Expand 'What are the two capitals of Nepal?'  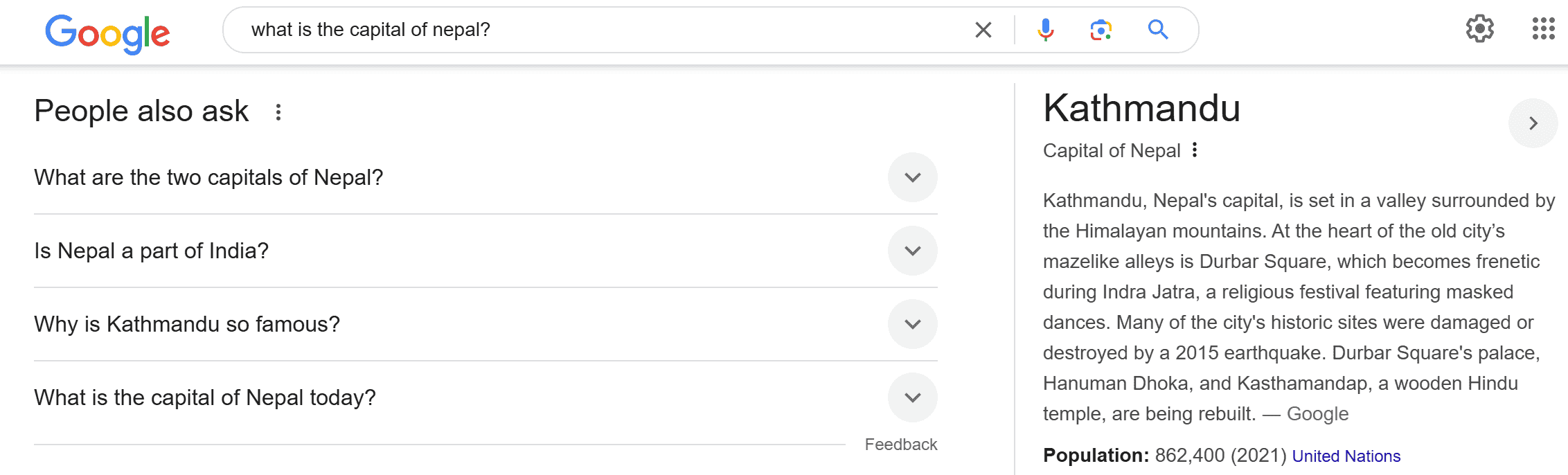click(x=913, y=177)
